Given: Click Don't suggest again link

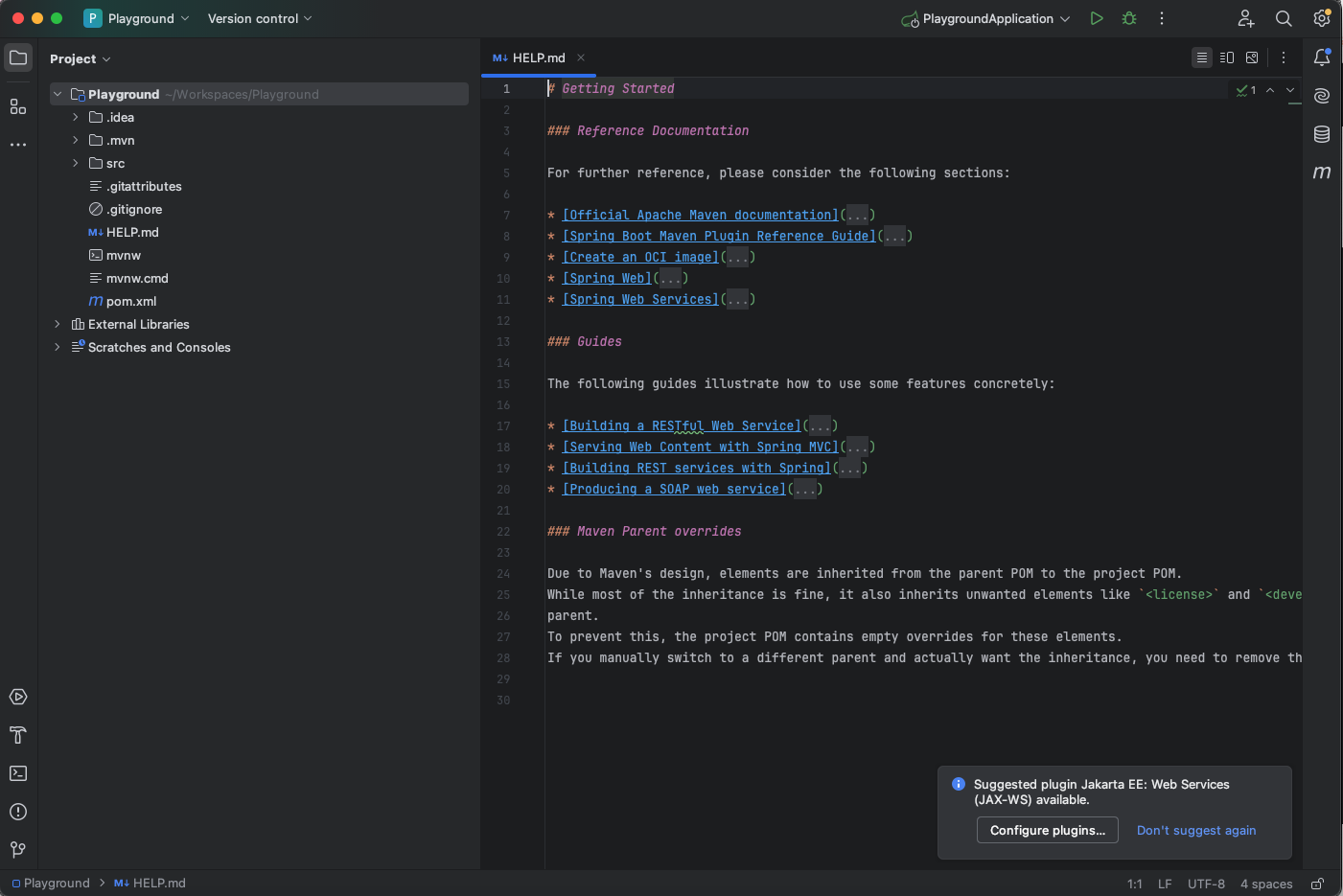Looking at the screenshot, I should coord(1196,830).
